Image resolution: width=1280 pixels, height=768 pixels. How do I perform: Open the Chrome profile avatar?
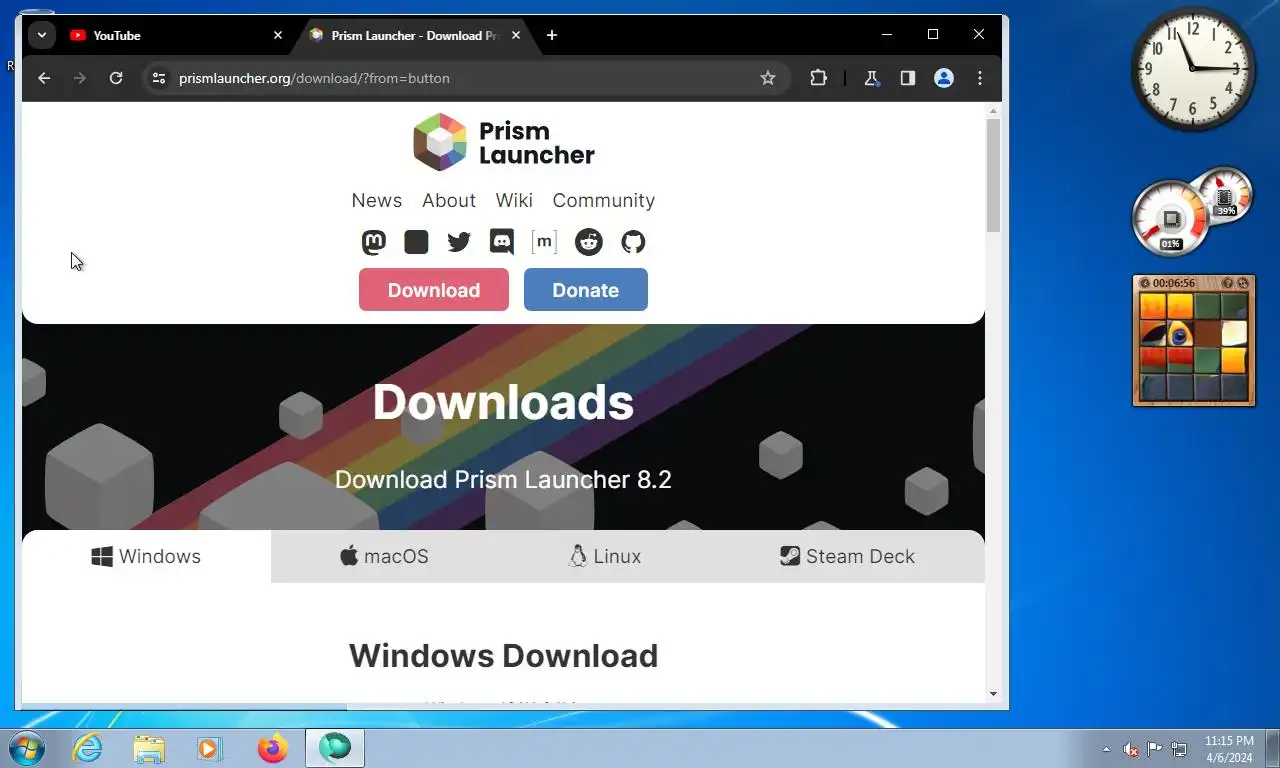click(943, 78)
